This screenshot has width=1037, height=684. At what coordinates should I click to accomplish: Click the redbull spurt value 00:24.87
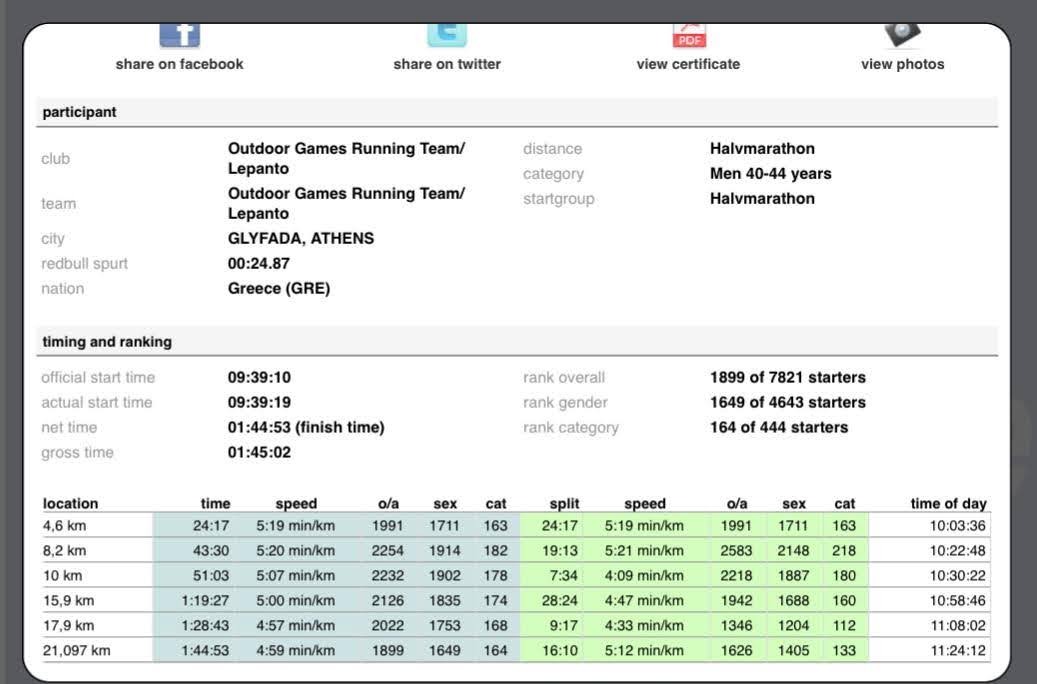click(x=259, y=263)
